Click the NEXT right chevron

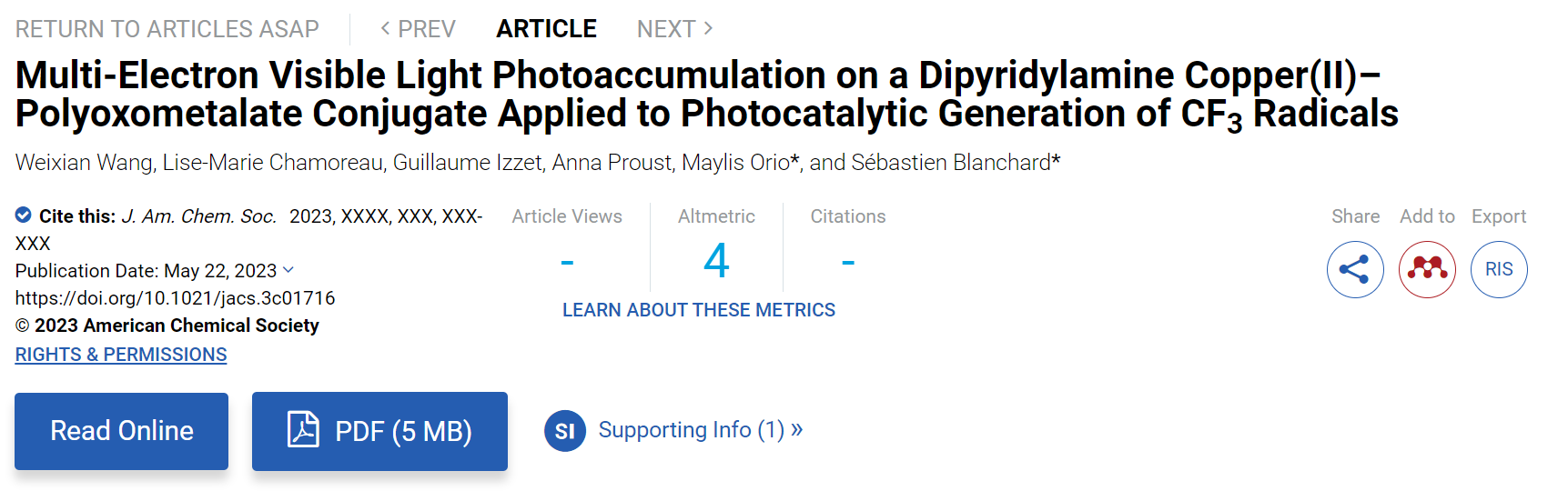(708, 29)
